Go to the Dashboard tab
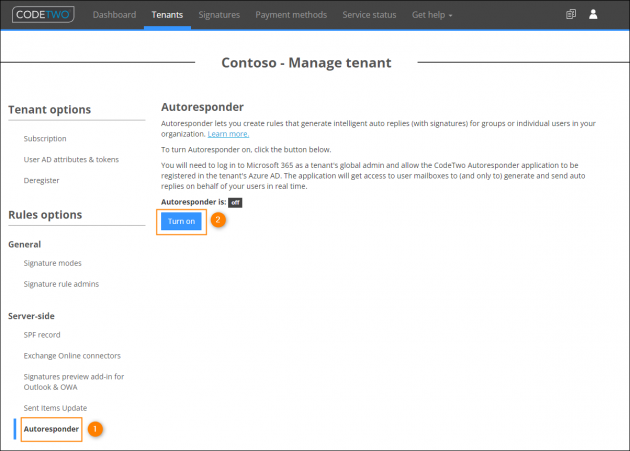 point(115,15)
